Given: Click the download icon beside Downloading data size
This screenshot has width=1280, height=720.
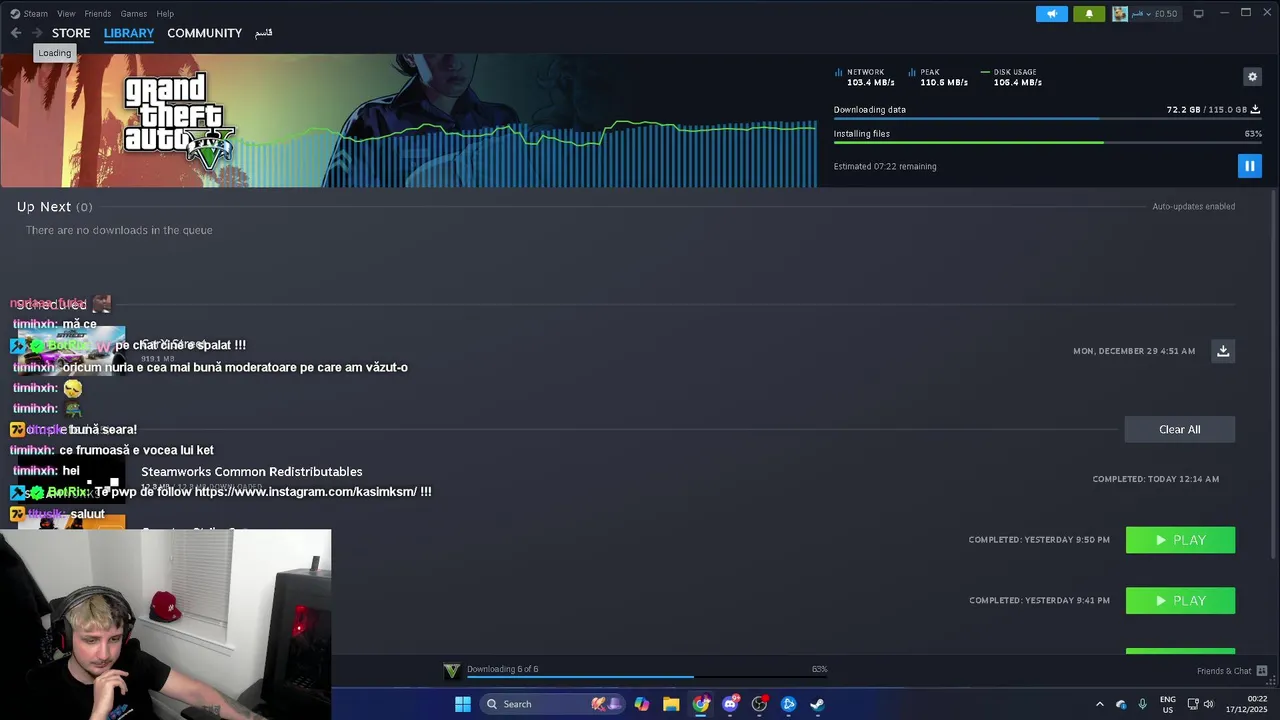Looking at the screenshot, I should (x=1255, y=110).
